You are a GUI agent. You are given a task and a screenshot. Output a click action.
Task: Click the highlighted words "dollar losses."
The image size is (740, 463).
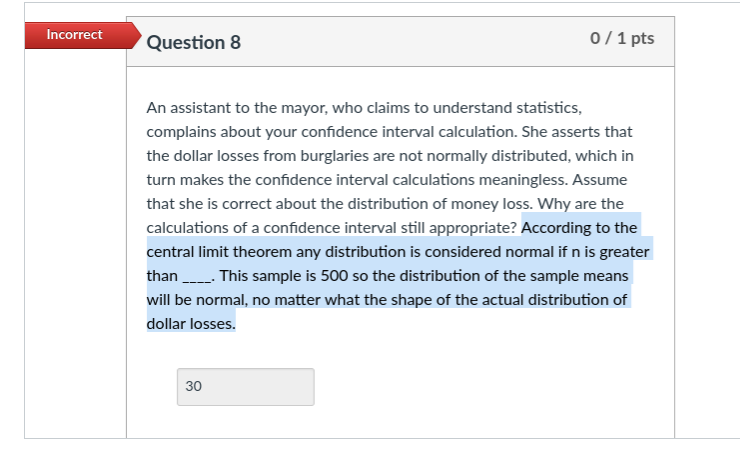191,324
